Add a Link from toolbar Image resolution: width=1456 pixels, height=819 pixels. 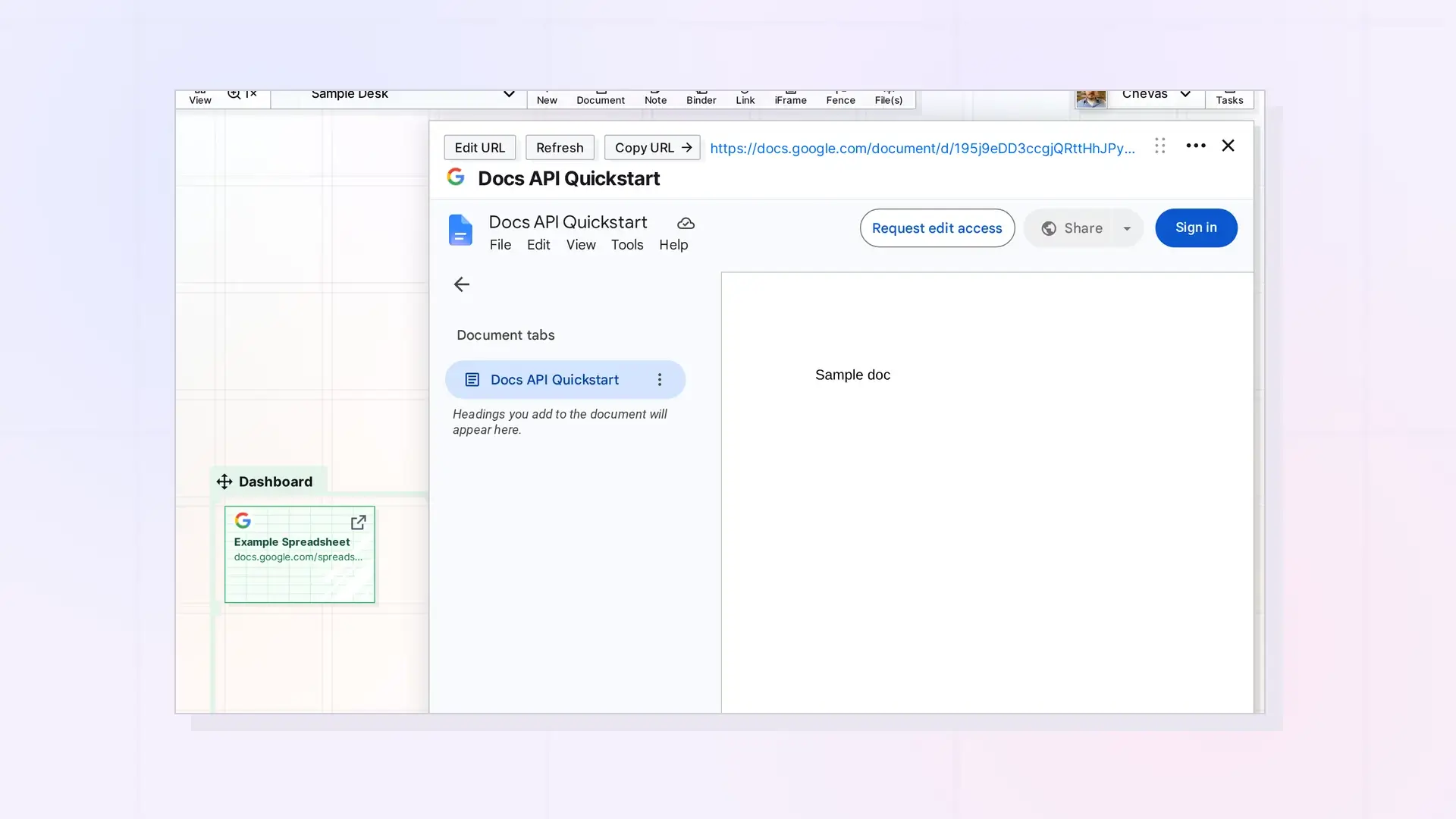(x=745, y=99)
